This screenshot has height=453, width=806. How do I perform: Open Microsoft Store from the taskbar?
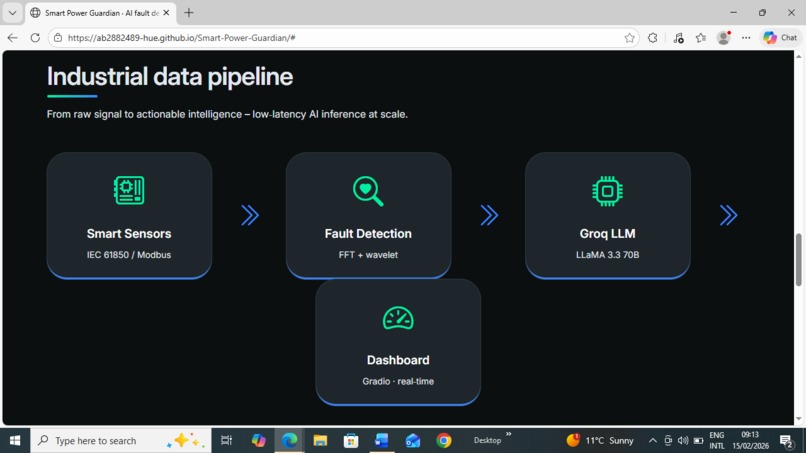click(x=351, y=441)
